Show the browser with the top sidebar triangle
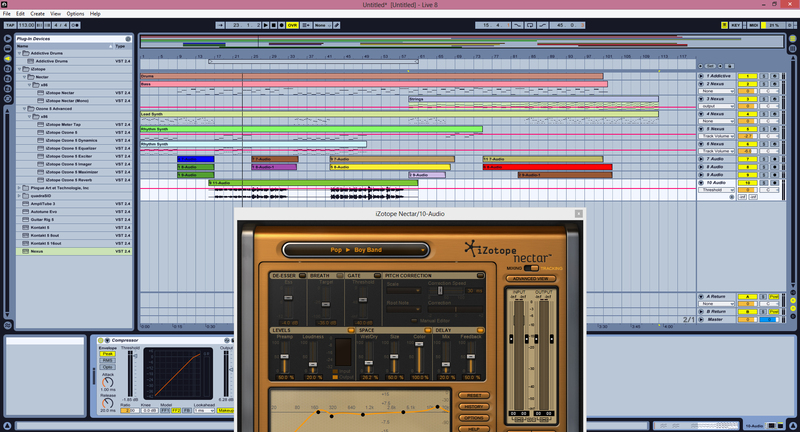Viewport: 800px width, 432px height. pos(7,38)
